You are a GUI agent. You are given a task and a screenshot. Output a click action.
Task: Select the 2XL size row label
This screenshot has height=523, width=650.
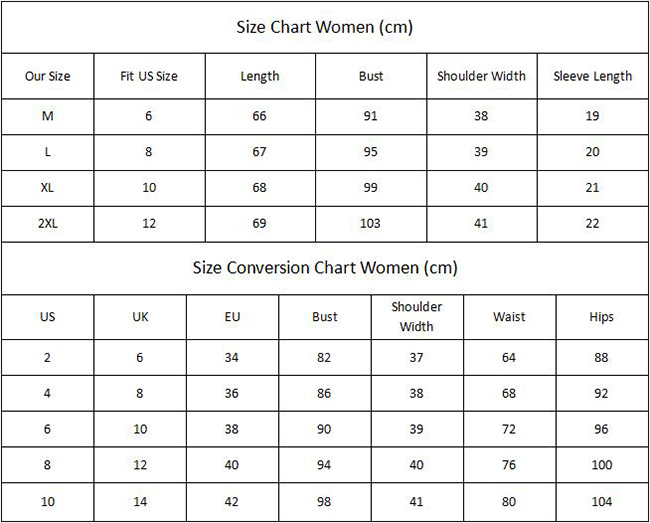coord(48,224)
